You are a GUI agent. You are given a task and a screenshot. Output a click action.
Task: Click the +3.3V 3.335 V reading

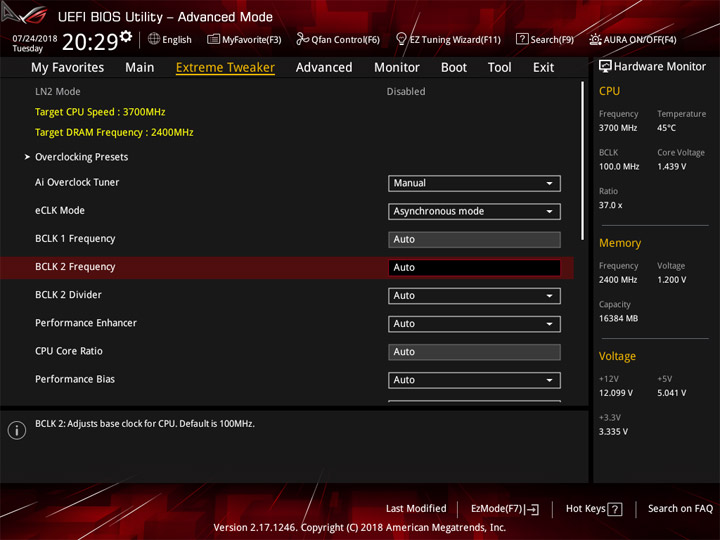613,432
